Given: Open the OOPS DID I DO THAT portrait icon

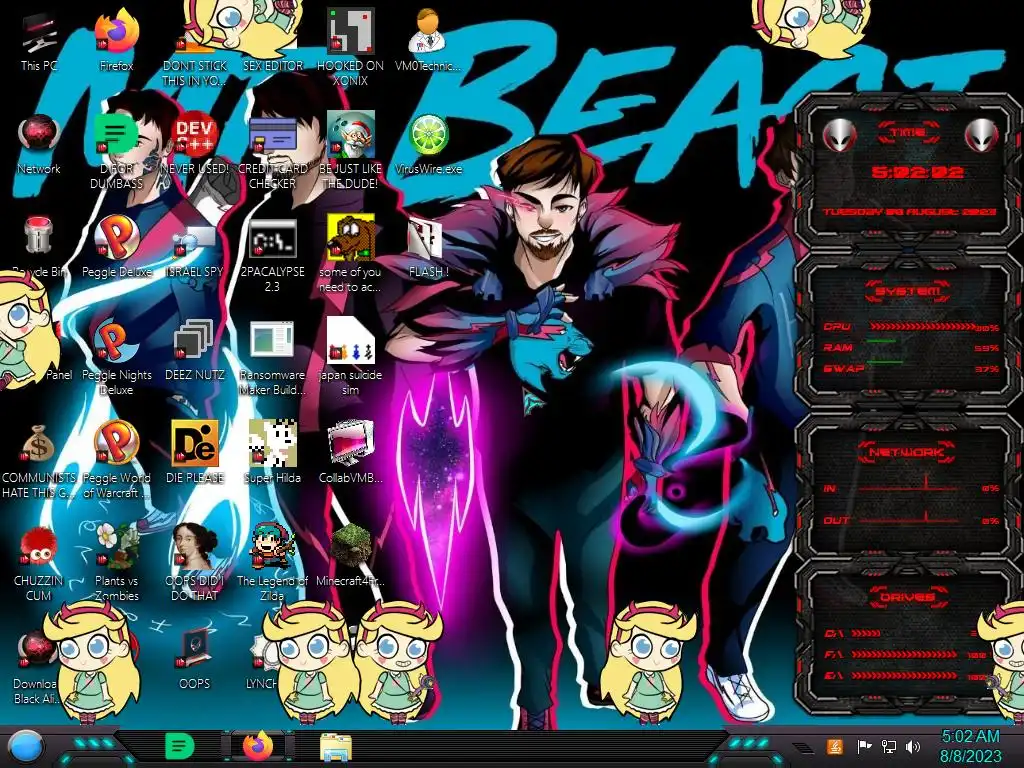Looking at the screenshot, I should pos(195,546).
